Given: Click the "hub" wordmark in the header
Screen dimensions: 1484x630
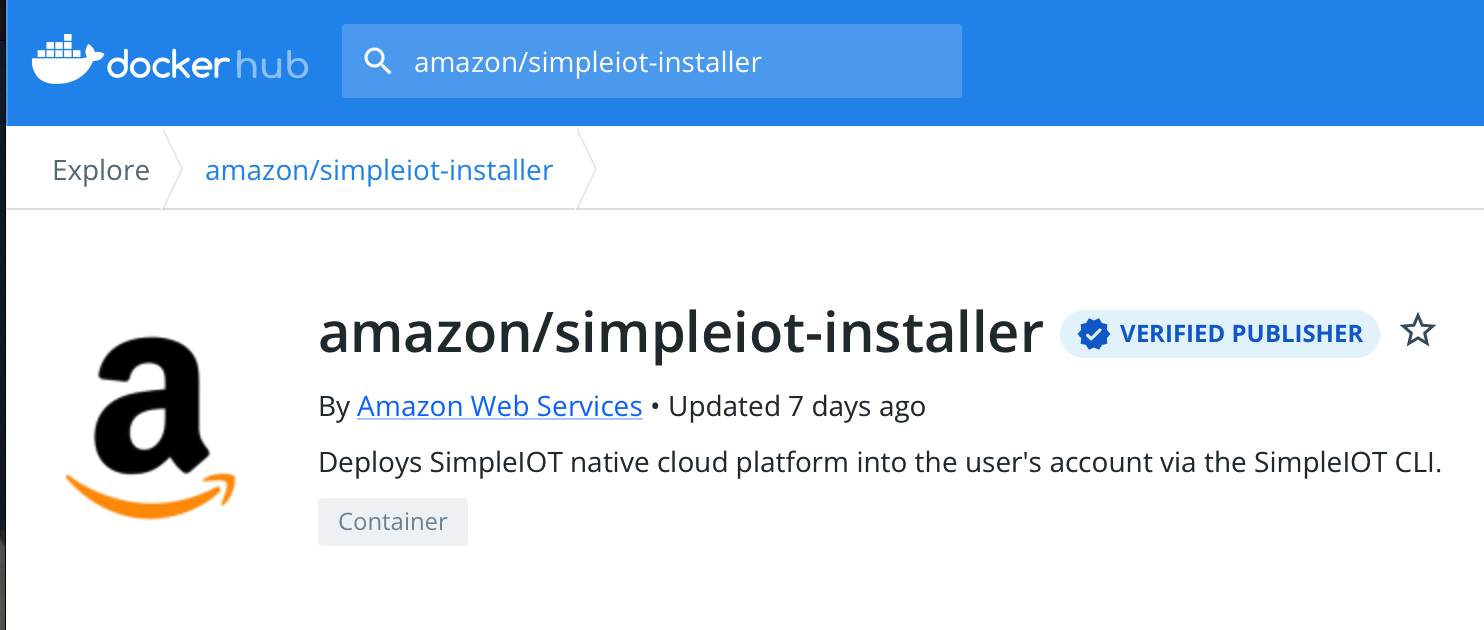Looking at the screenshot, I should [272, 65].
